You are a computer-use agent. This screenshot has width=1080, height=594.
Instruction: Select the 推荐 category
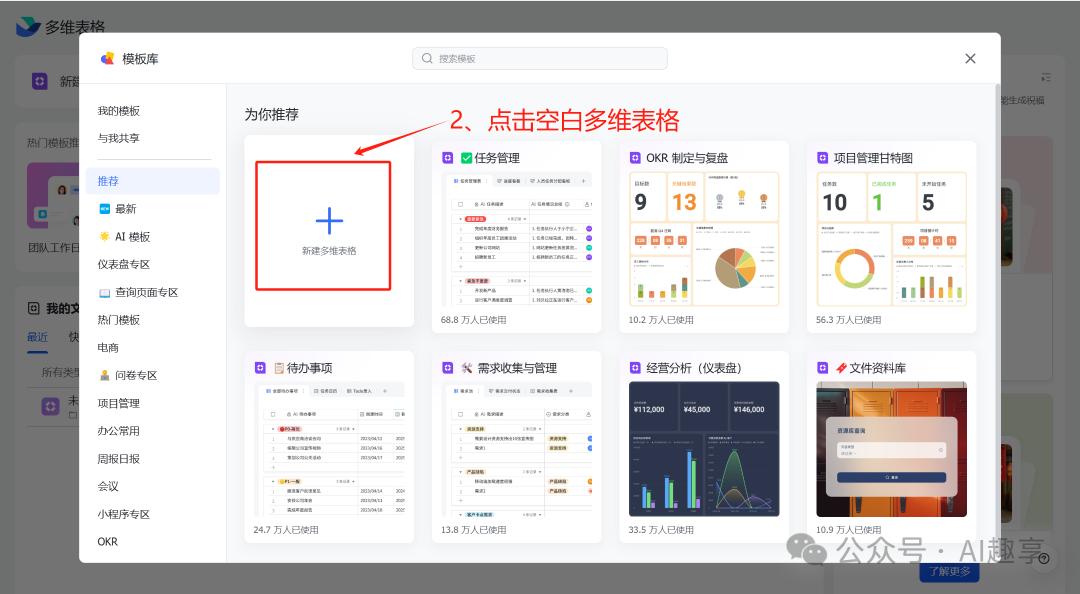153,181
